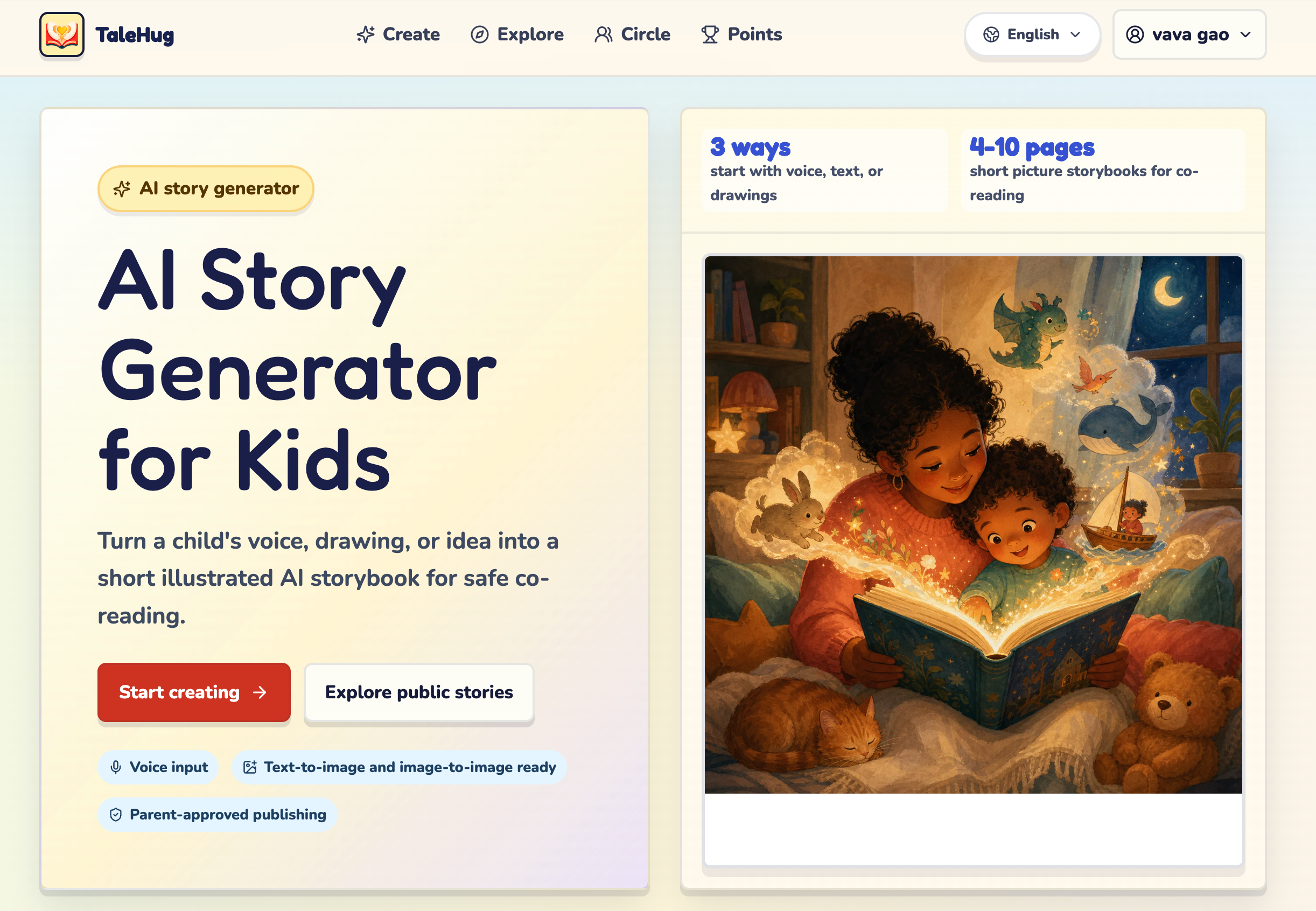Image resolution: width=1316 pixels, height=911 pixels.
Task: Click the sparkle icon beside Create
Action: pyautogui.click(x=366, y=35)
